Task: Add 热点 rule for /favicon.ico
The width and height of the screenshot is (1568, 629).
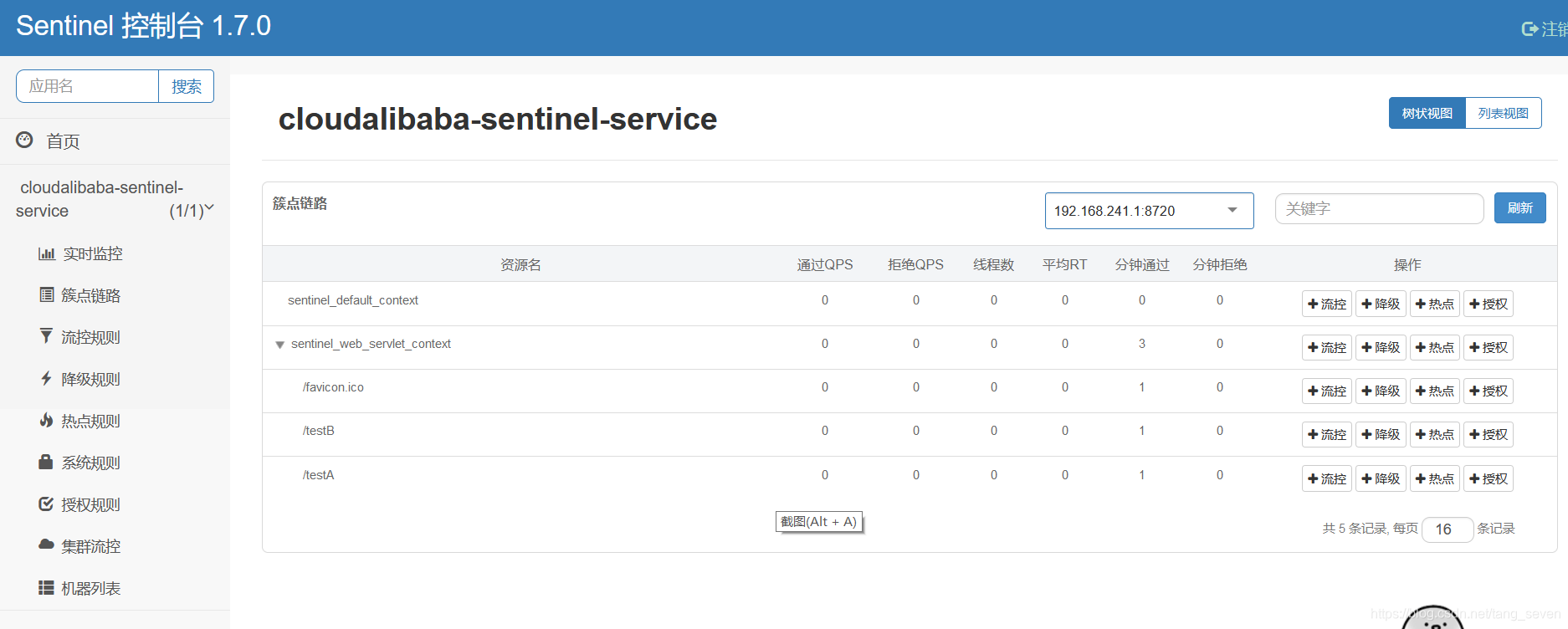Action: click(x=1435, y=391)
